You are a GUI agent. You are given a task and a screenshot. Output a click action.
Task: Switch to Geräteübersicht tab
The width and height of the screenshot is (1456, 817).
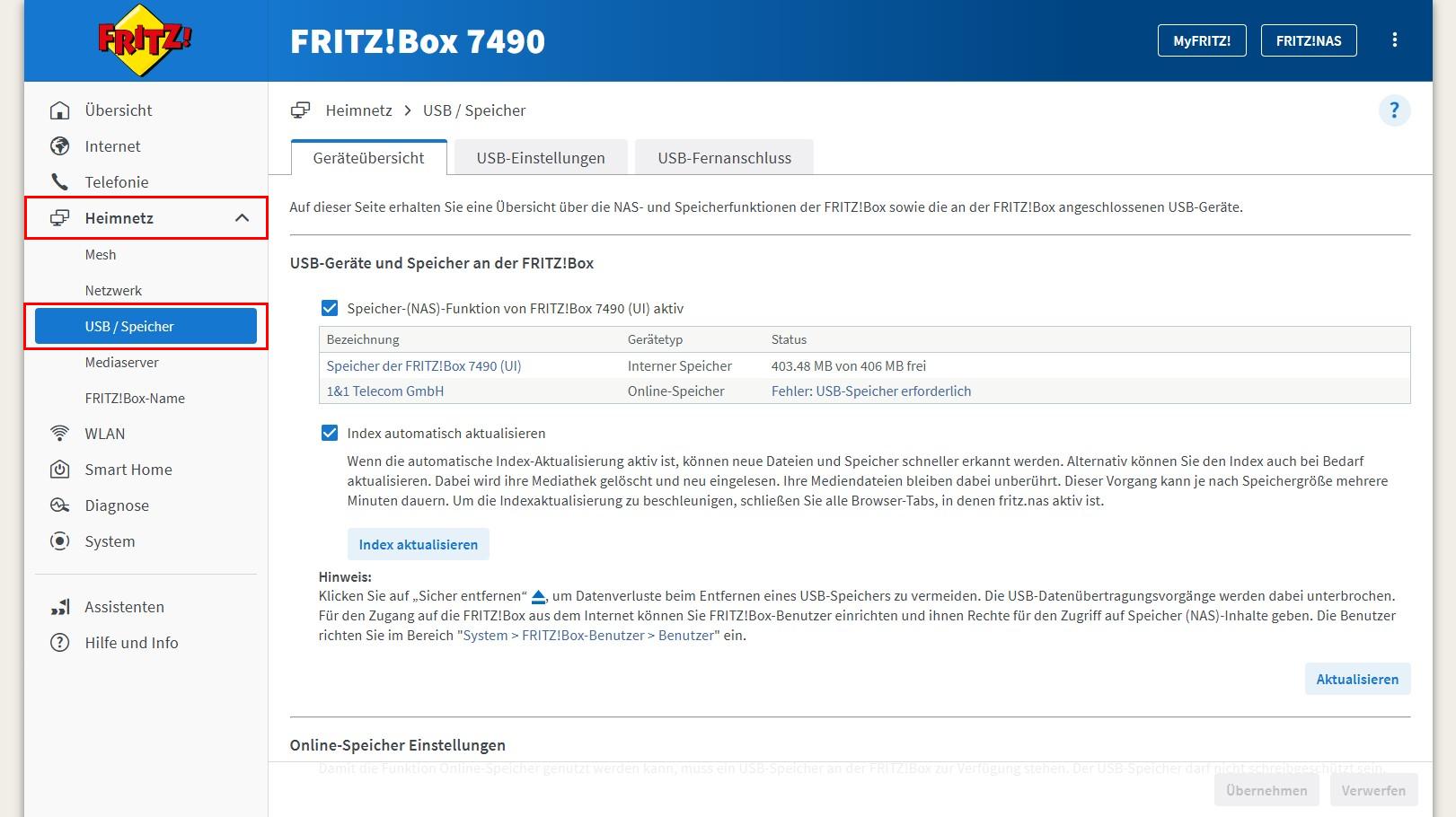368,158
